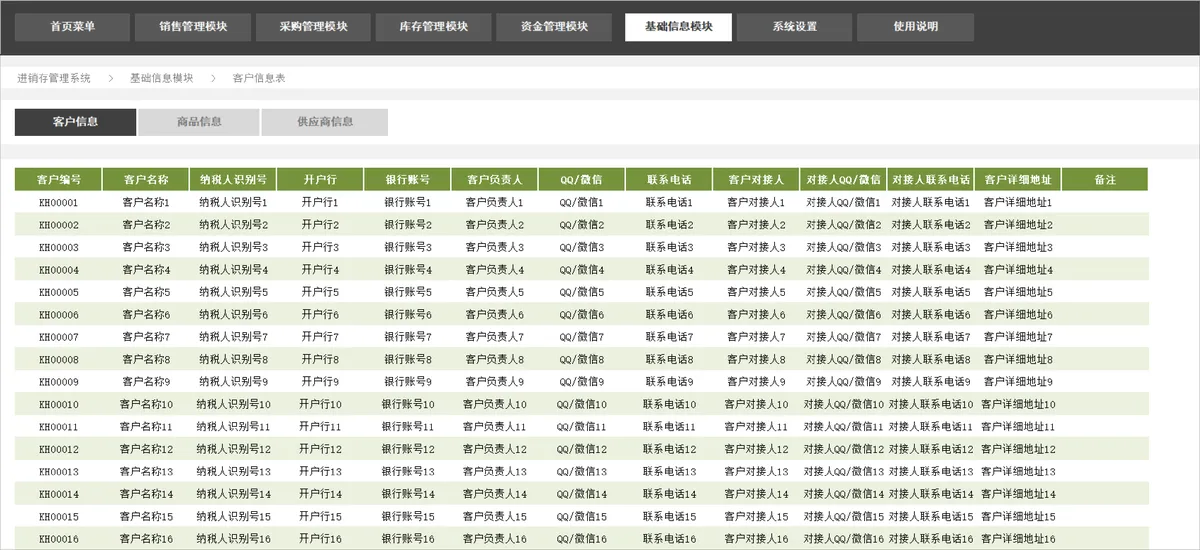Click cell 开户行14
The height and width of the screenshot is (550, 1200).
pos(320,494)
